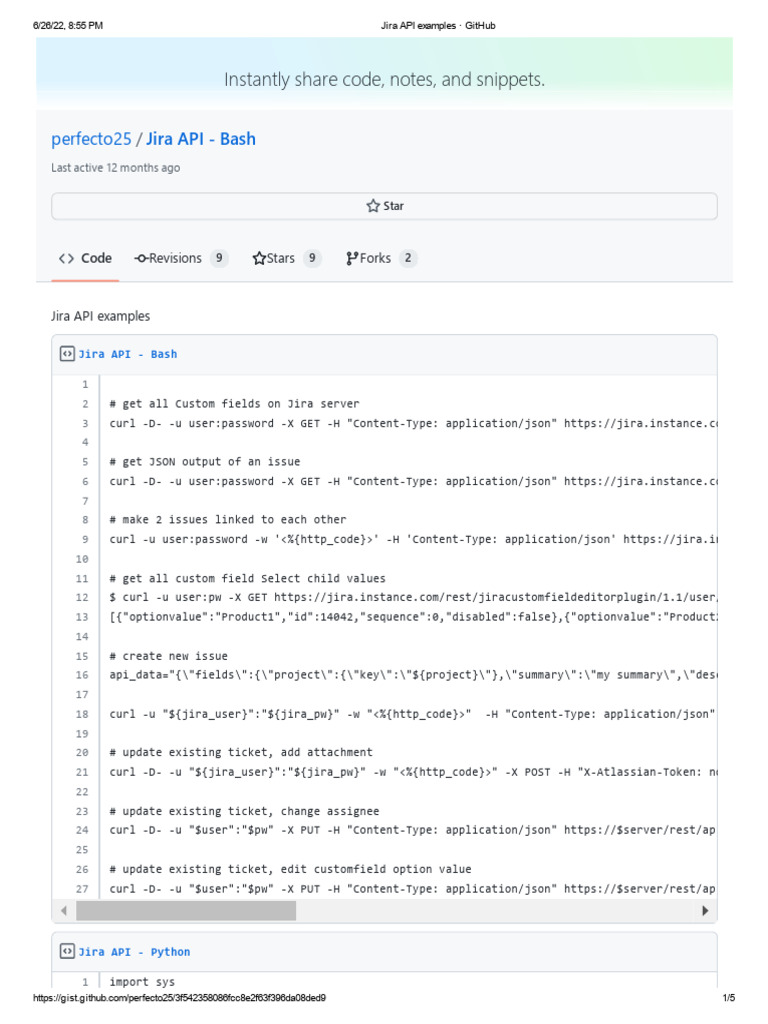The width and height of the screenshot is (768, 1024).
Task: Click the scrollbar right arrow
Action: click(x=705, y=910)
